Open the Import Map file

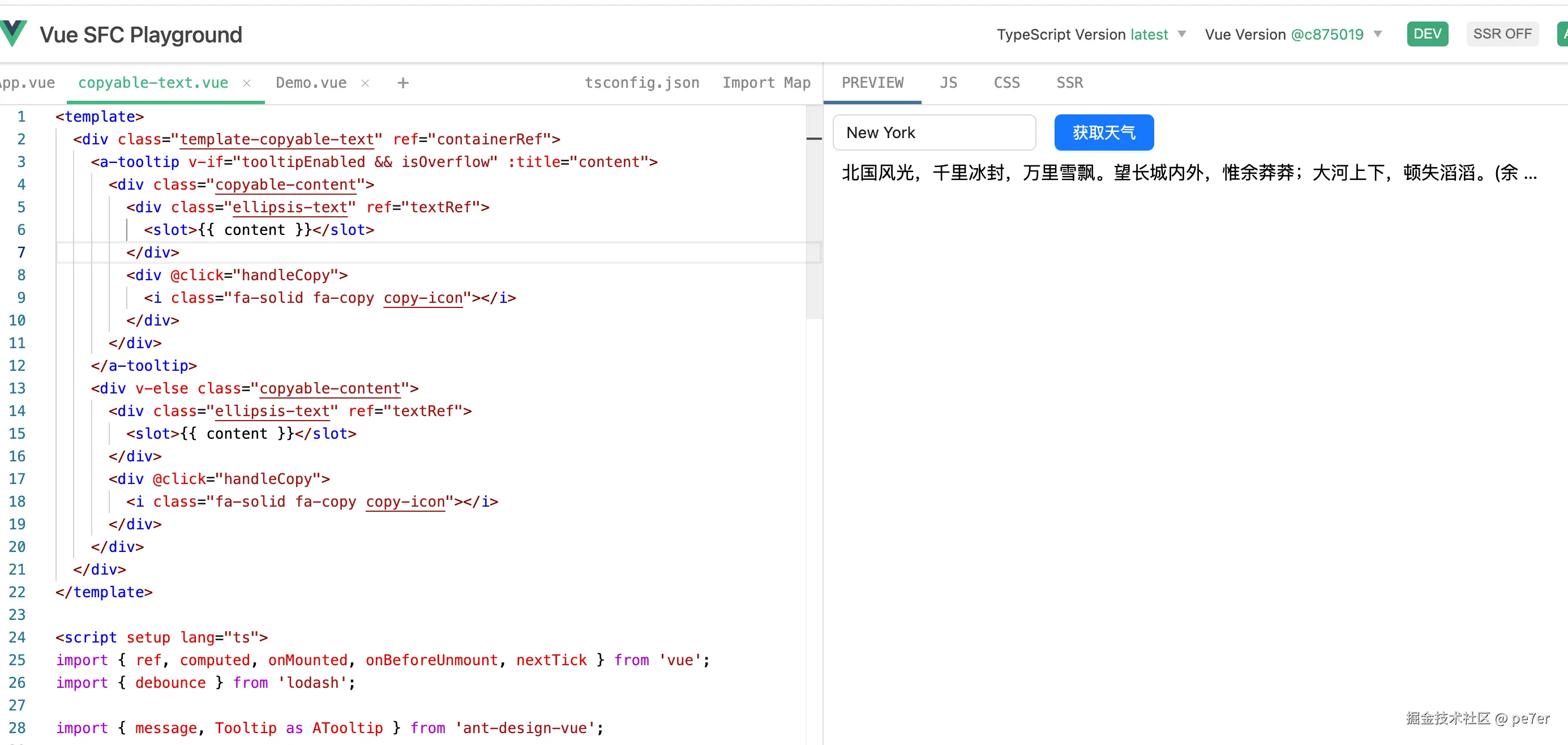click(766, 83)
